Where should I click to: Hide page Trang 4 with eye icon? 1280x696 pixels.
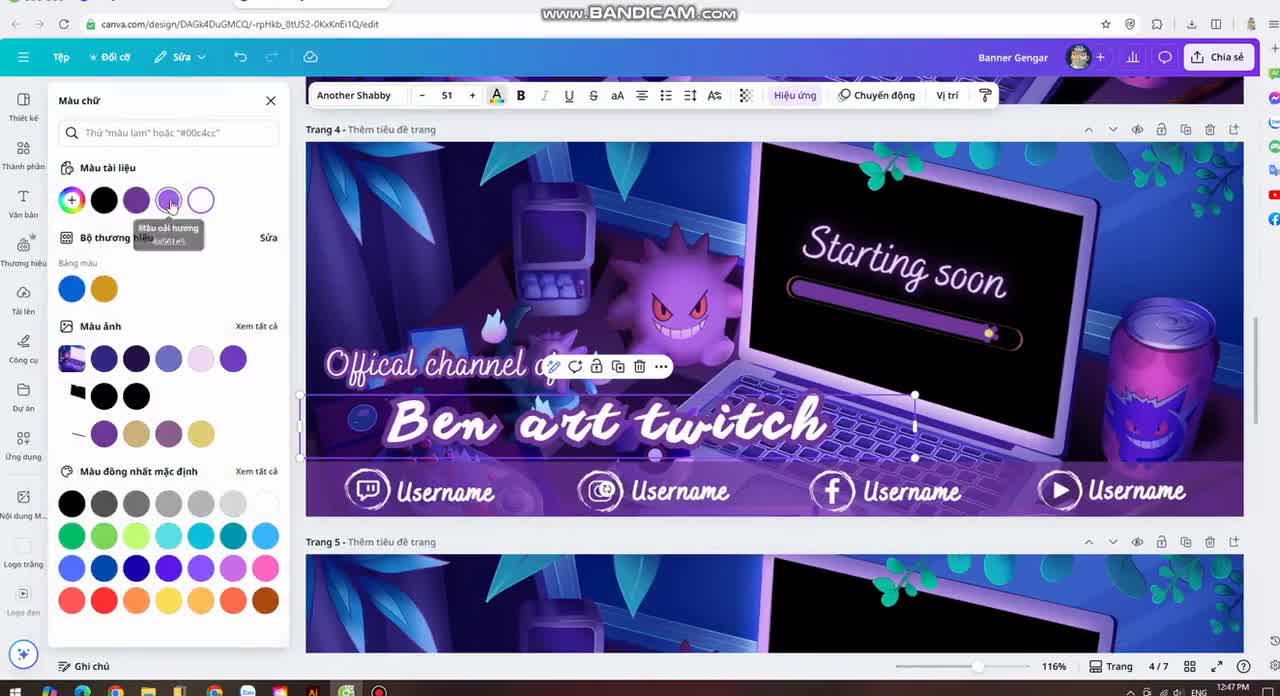(1137, 129)
